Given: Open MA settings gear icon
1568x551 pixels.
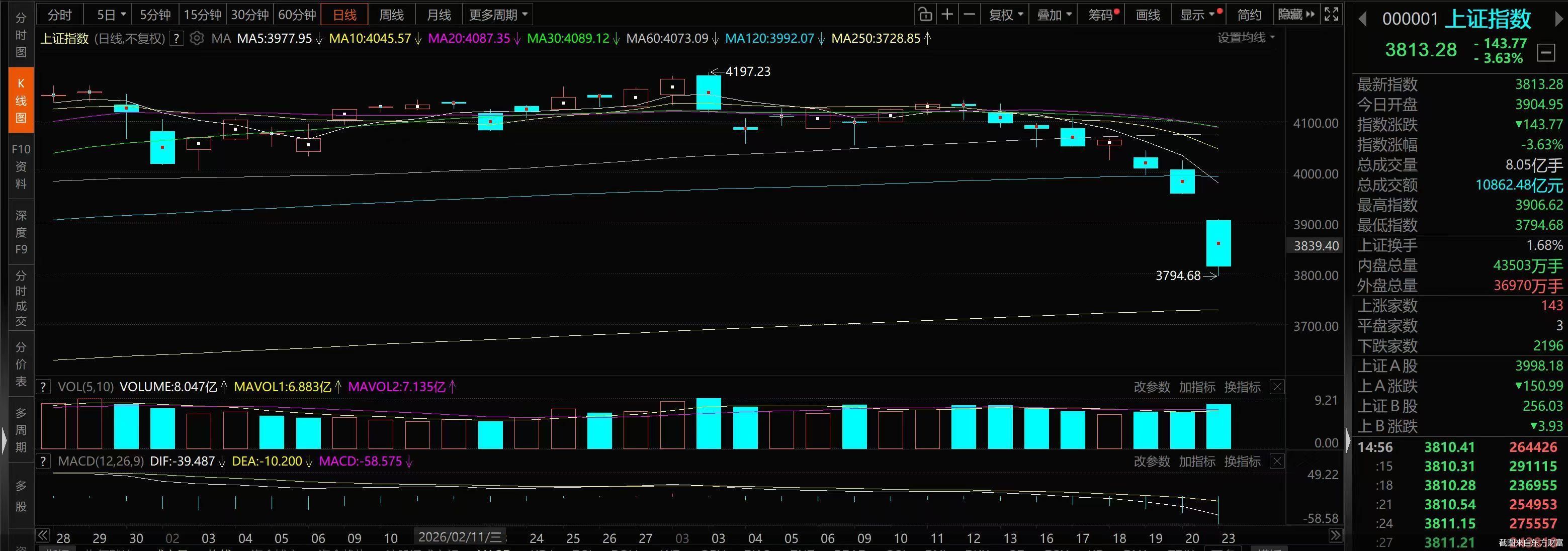Looking at the screenshot, I should pyautogui.click(x=197, y=38).
